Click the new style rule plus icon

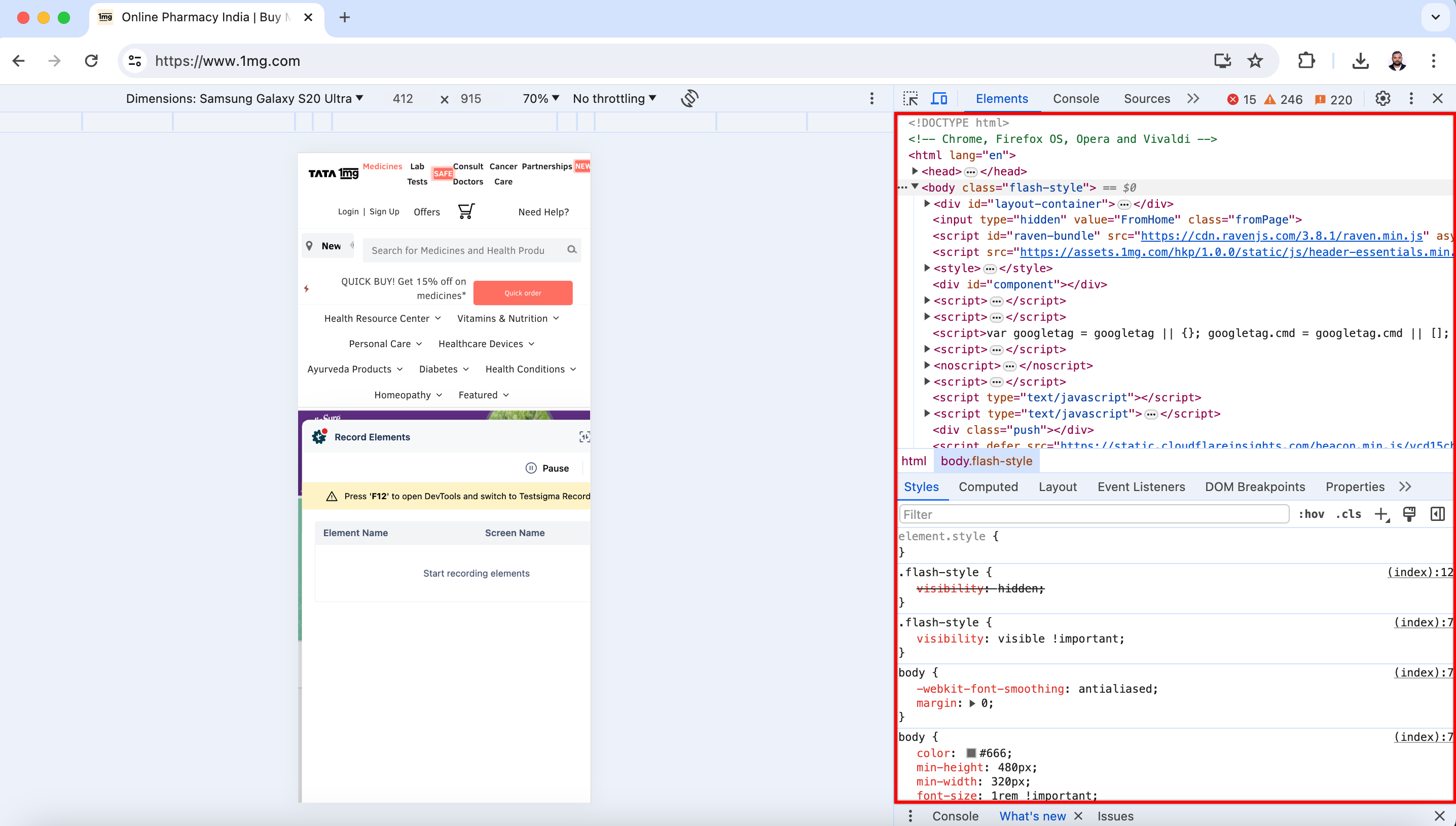pyautogui.click(x=1381, y=514)
